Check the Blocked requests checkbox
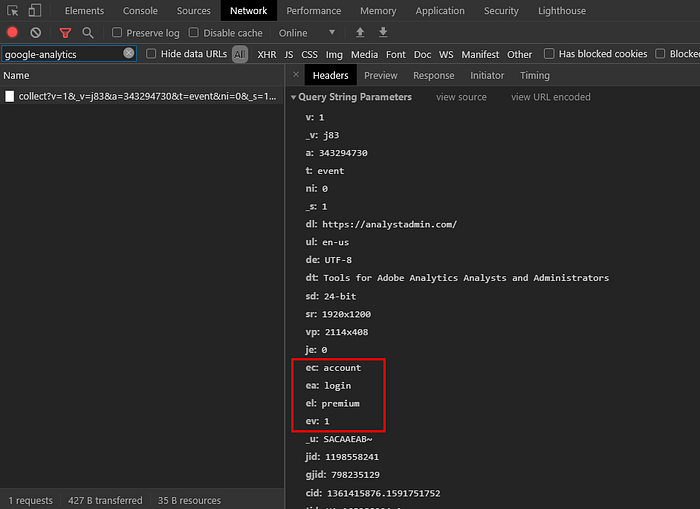Viewport: 700px width, 509px height. pos(660,54)
